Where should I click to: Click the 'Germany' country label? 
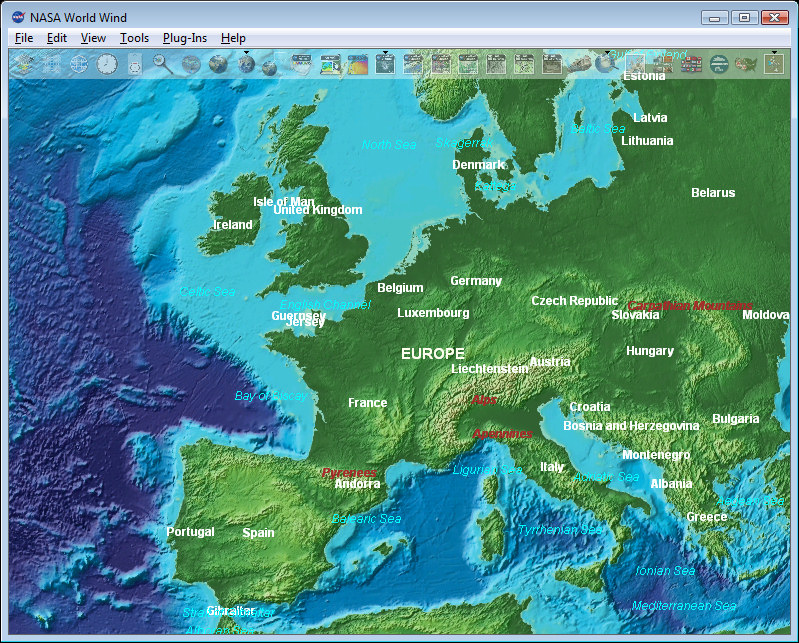[x=476, y=281]
